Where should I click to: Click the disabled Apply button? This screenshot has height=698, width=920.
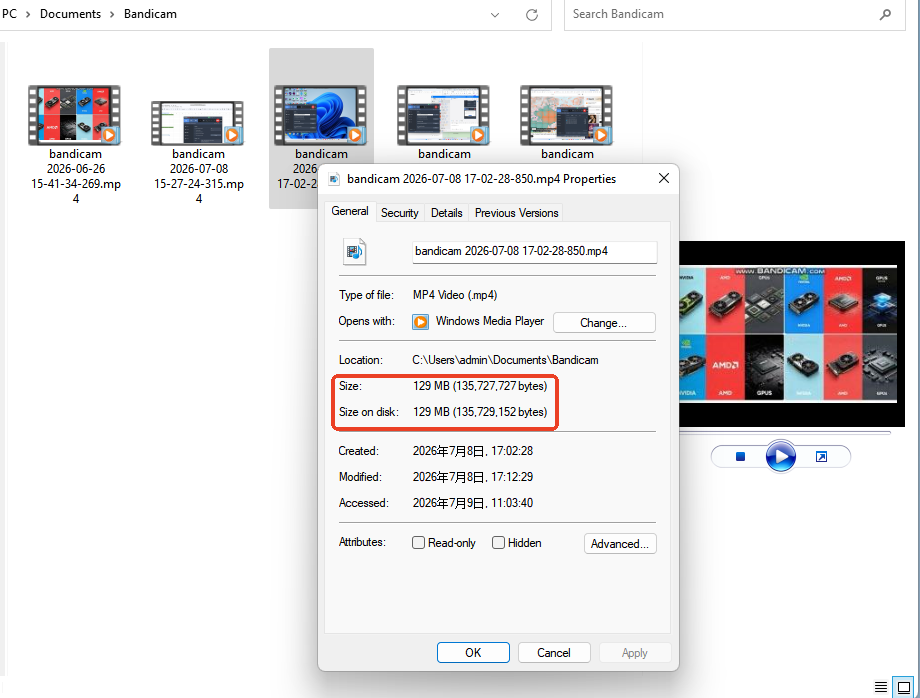(x=635, y=653)
